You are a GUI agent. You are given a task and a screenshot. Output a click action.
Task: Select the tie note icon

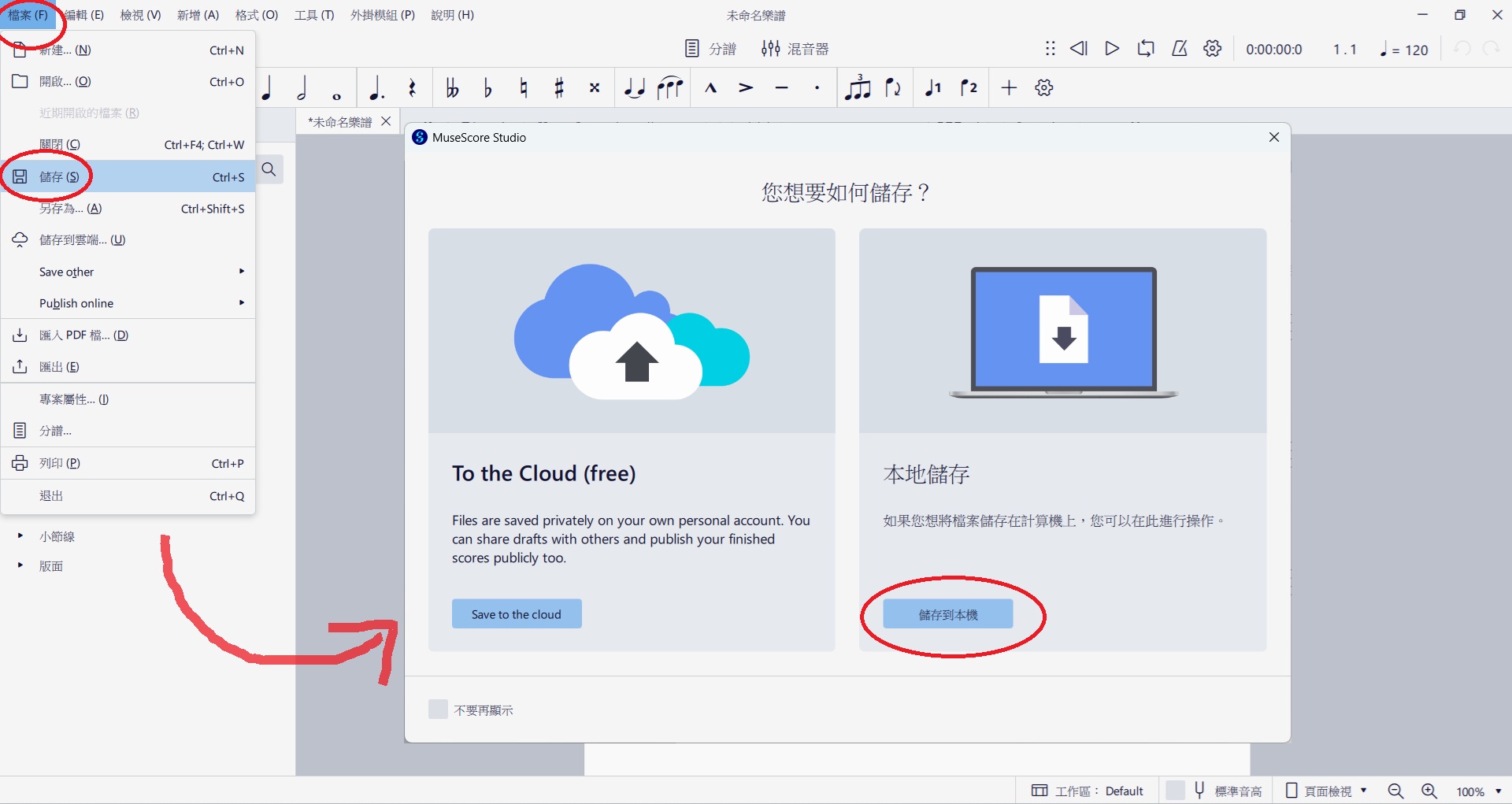tap(634, 88)
